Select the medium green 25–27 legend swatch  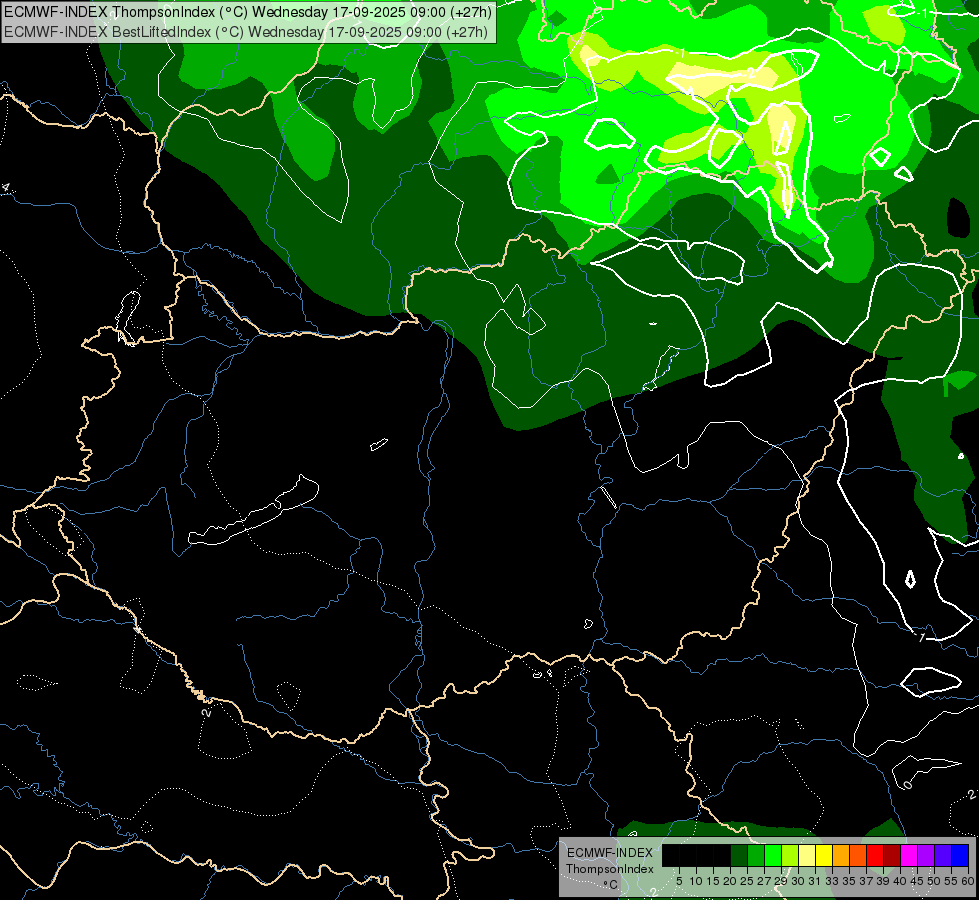pos(756,855)
